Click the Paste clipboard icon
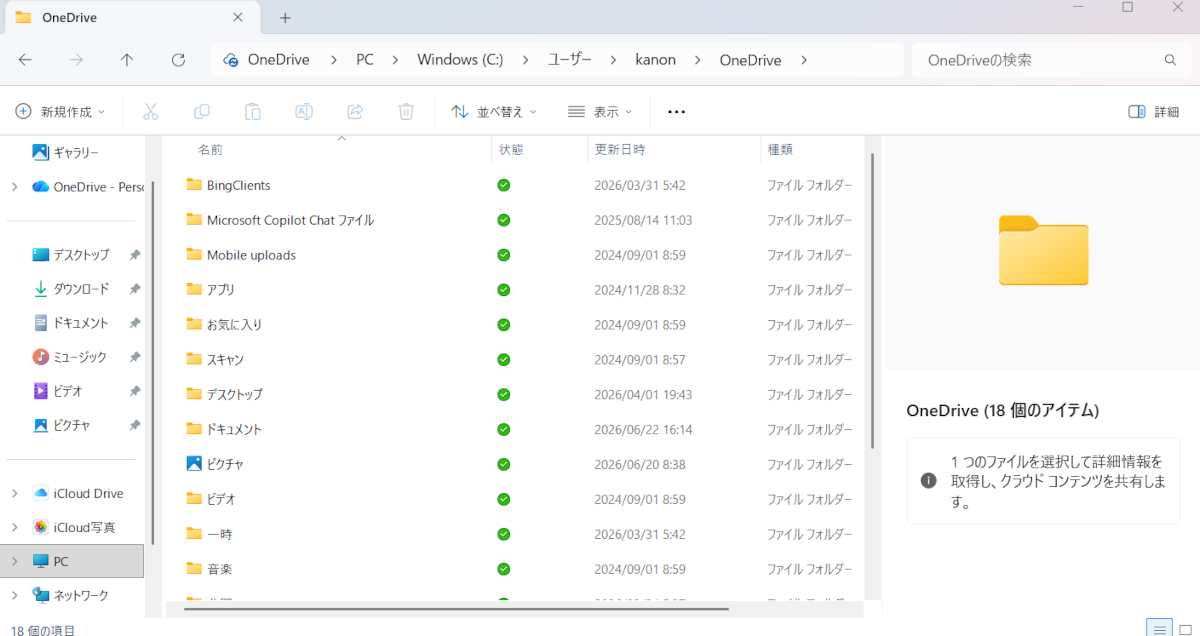This screenshot has height=636, width=1200. tap(253, 112)
